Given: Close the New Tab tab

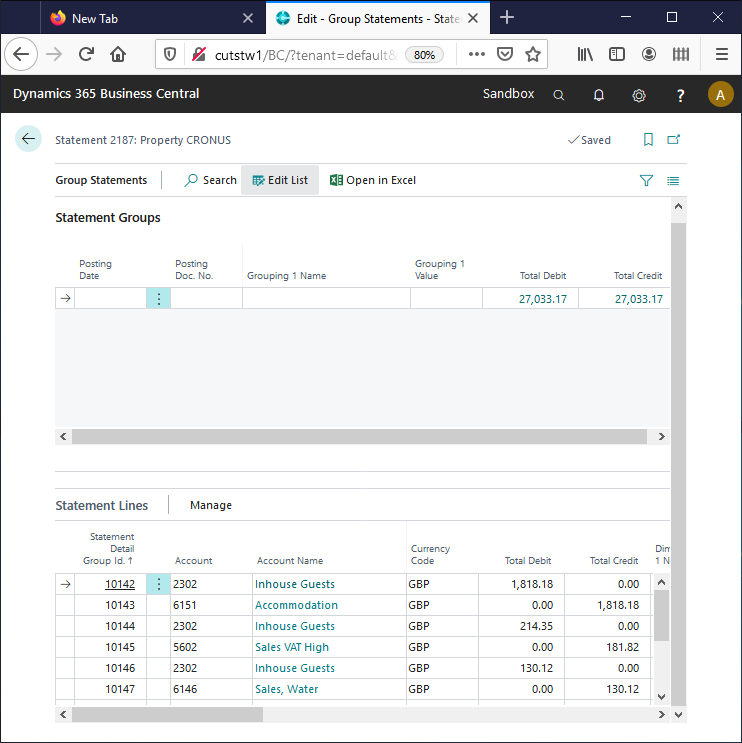Looking at the screenshot, I should [x=248, y=18].
